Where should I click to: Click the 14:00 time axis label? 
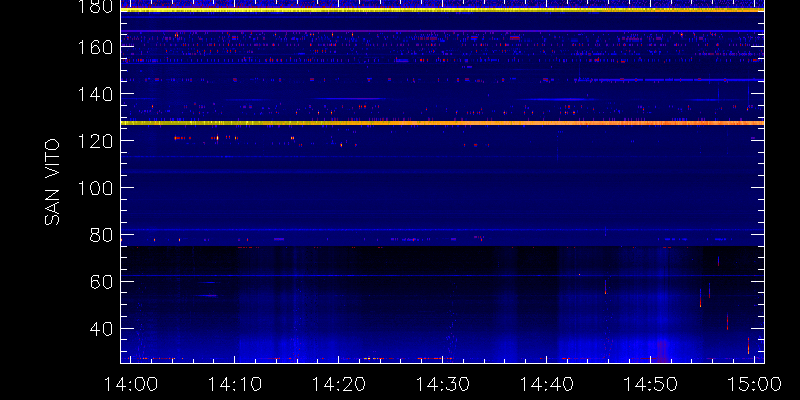[130, 384]
